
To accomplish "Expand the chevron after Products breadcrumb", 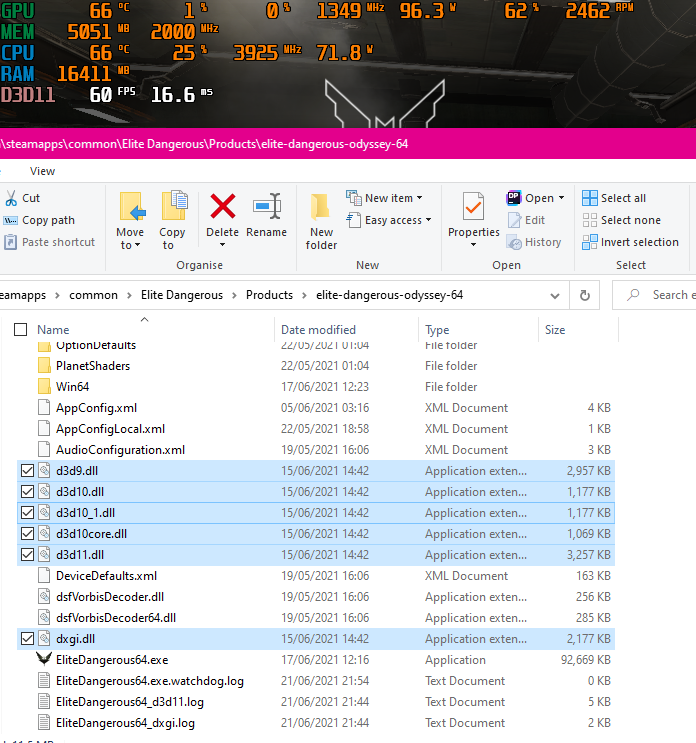I will [x=304, y=295].
